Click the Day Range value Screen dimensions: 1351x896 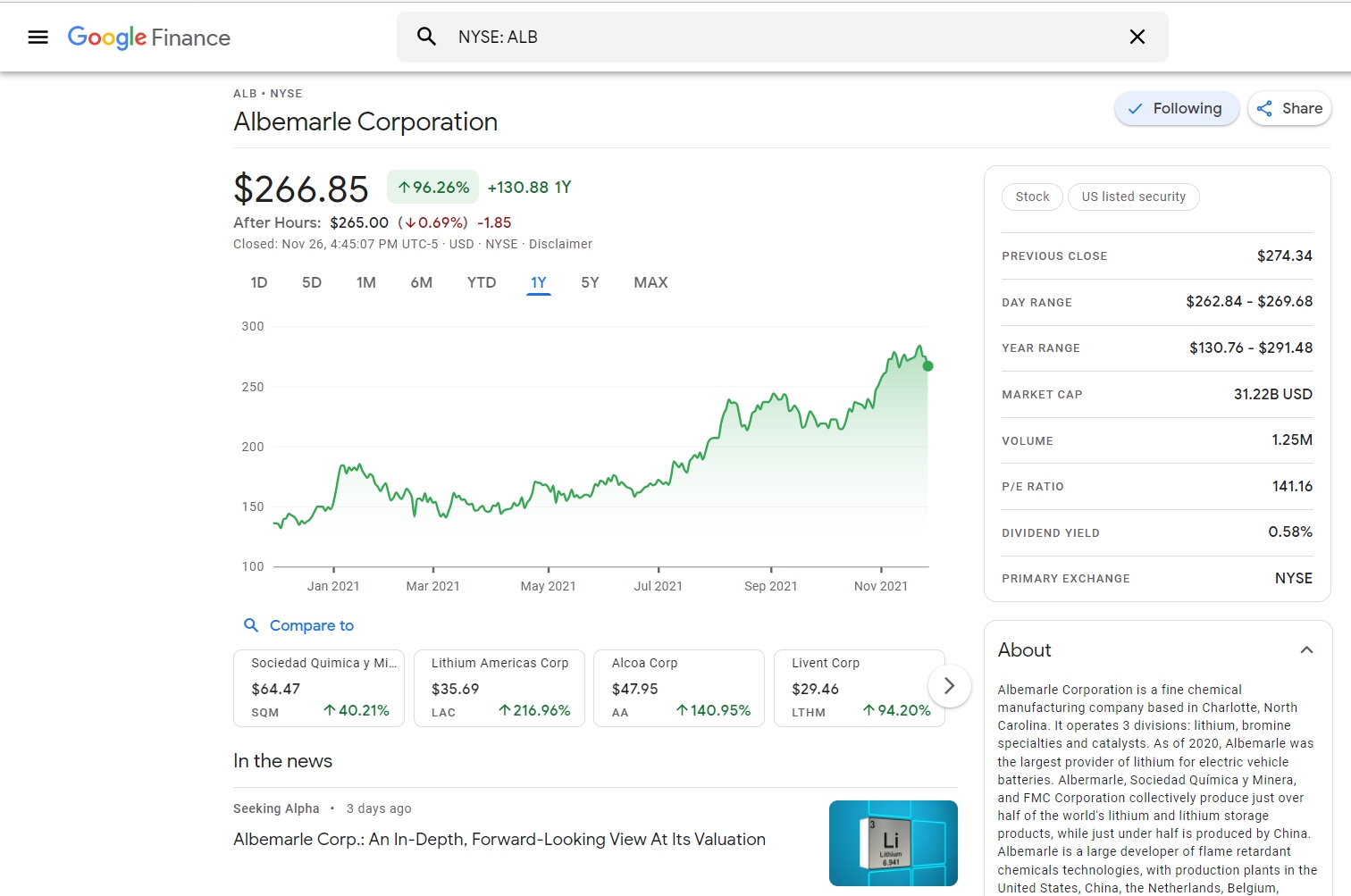click(1249, 301)
